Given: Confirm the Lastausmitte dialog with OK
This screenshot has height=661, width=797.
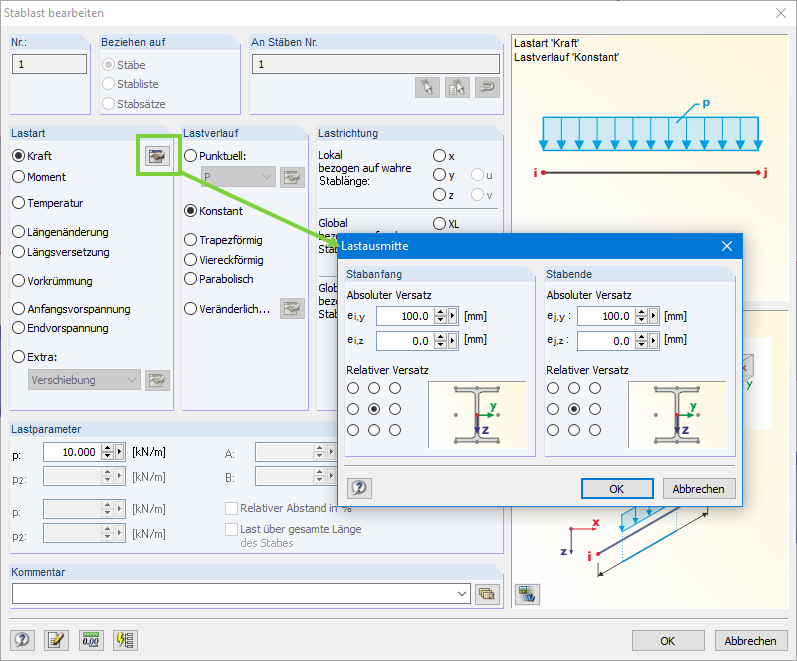Looking at the screenshot, I should click(x=617, y=489).
